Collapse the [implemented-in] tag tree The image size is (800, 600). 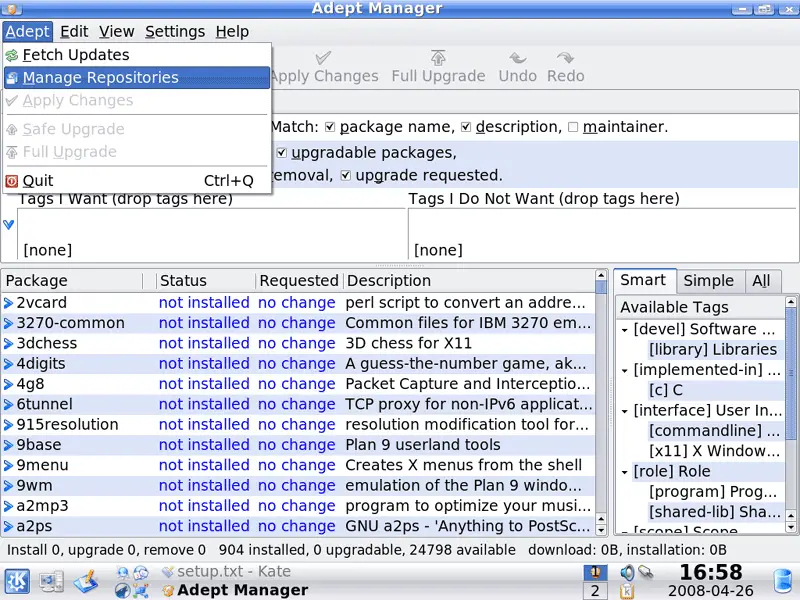point(624,370)
